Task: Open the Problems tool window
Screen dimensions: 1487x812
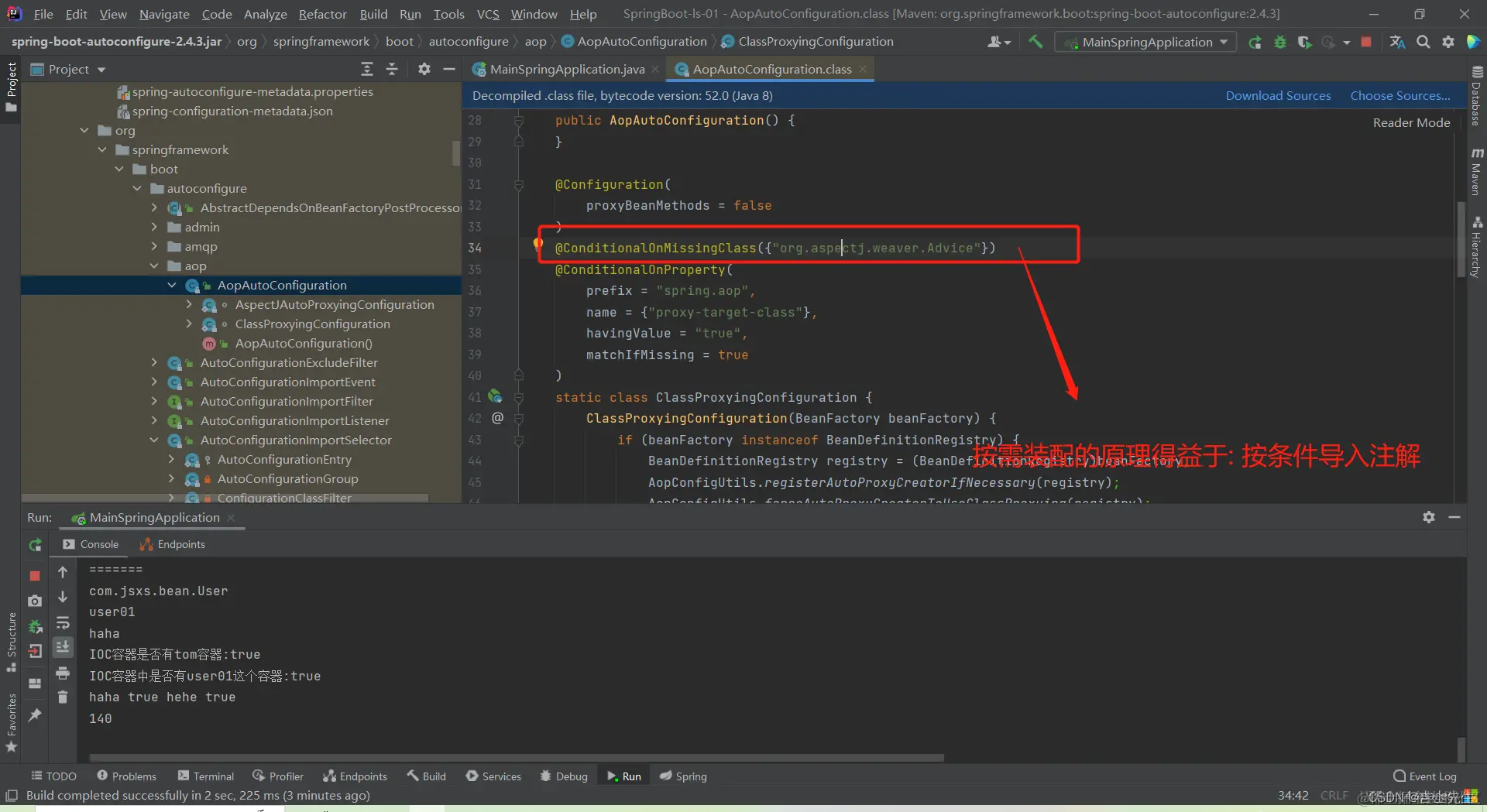Action: click(x=126, y=776)
